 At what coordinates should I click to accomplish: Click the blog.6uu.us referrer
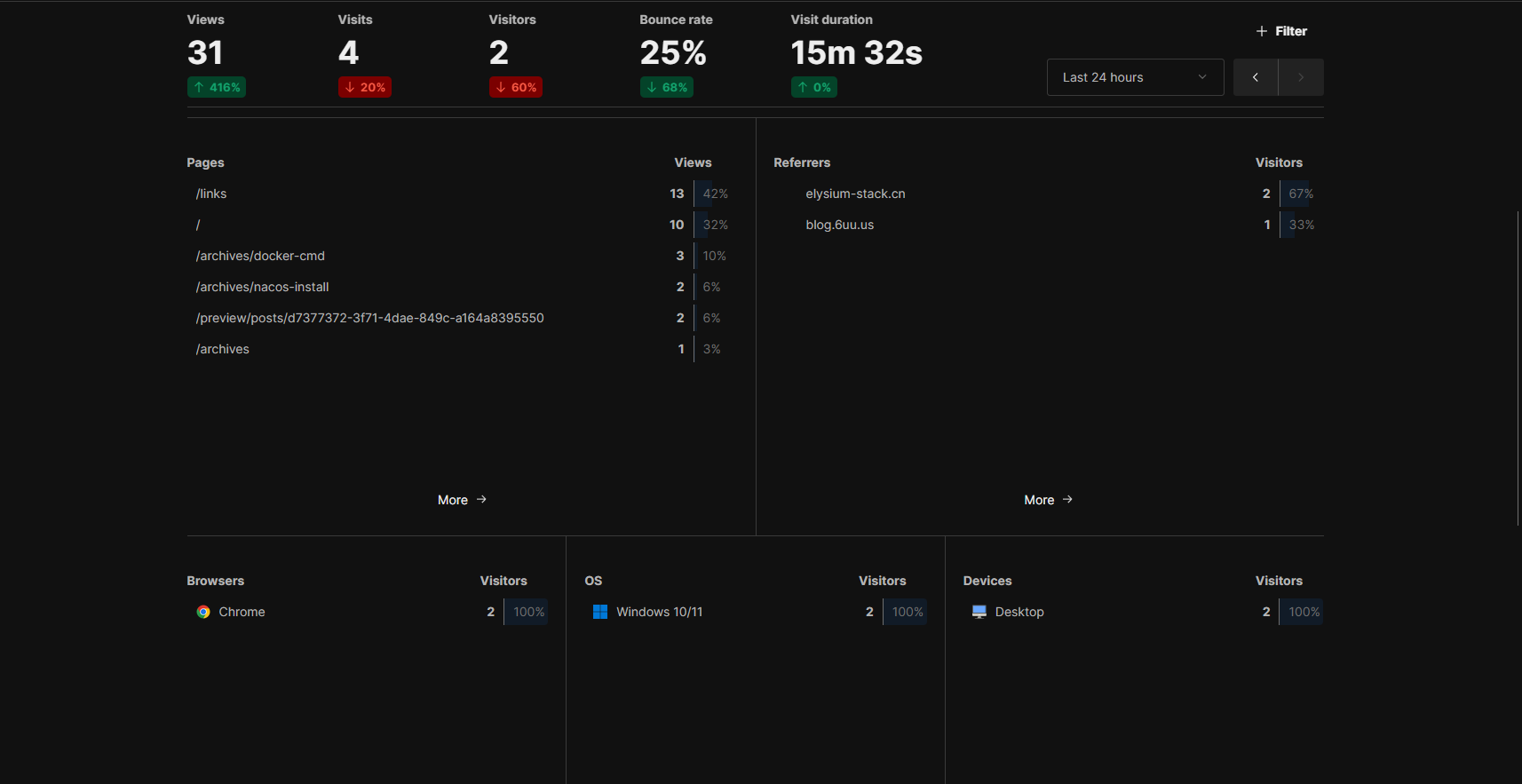pos(839,225)
